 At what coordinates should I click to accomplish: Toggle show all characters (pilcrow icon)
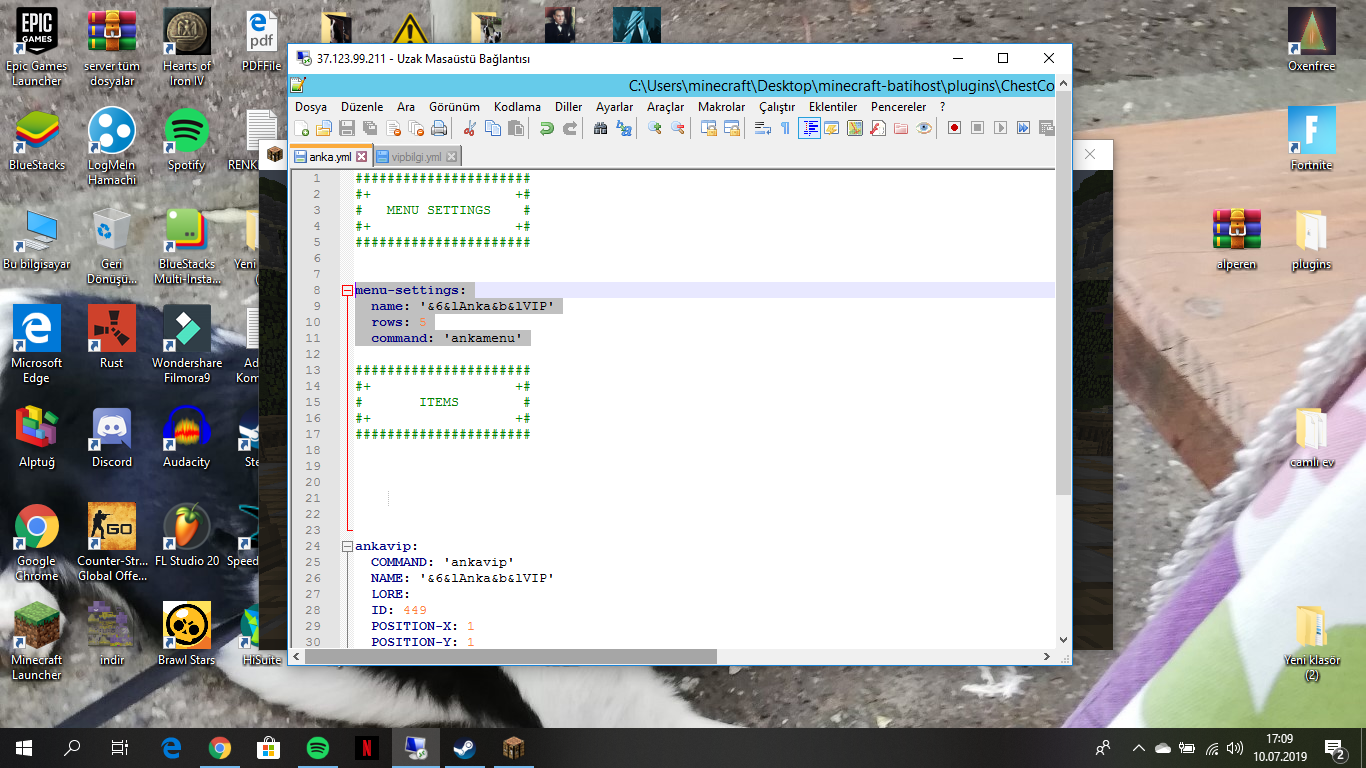pyautogui.click(x=785, y=128)
